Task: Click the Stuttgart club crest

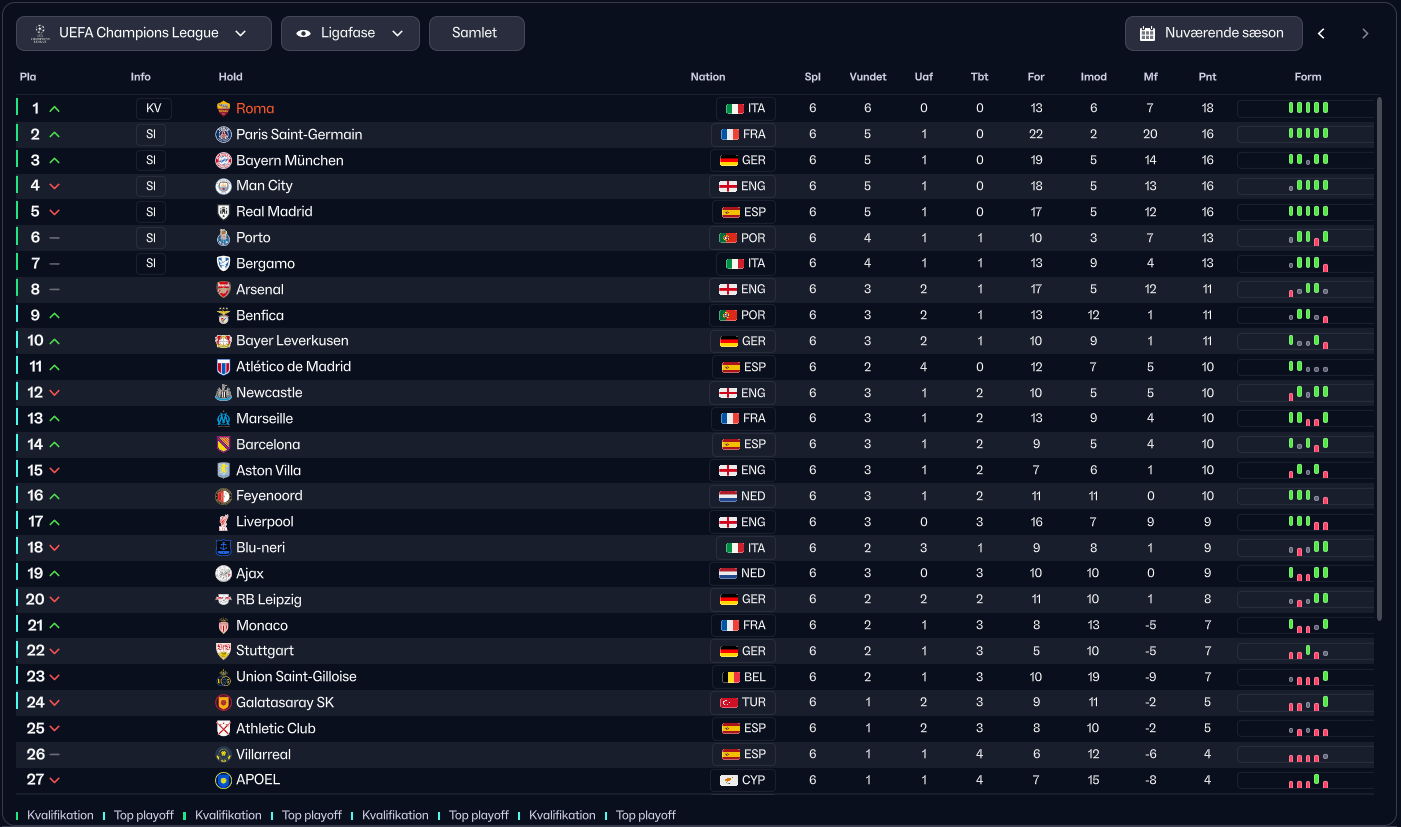Action: [x=224, y=651]
